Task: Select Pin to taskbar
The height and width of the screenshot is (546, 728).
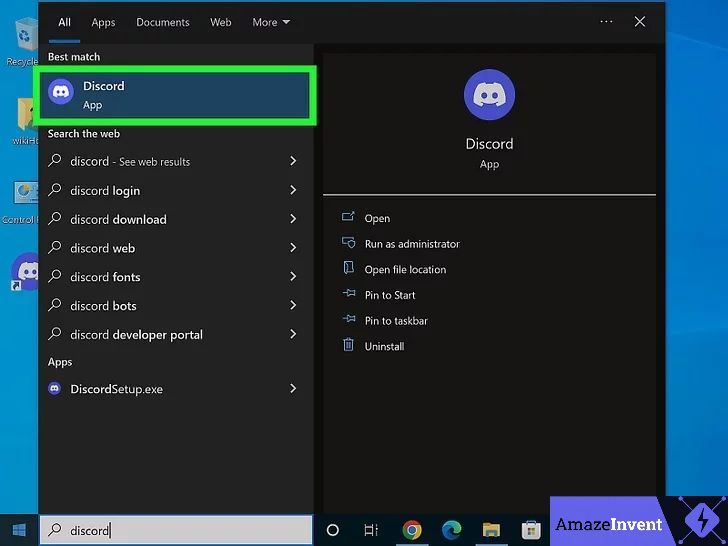Action: [x=396, y=320]
